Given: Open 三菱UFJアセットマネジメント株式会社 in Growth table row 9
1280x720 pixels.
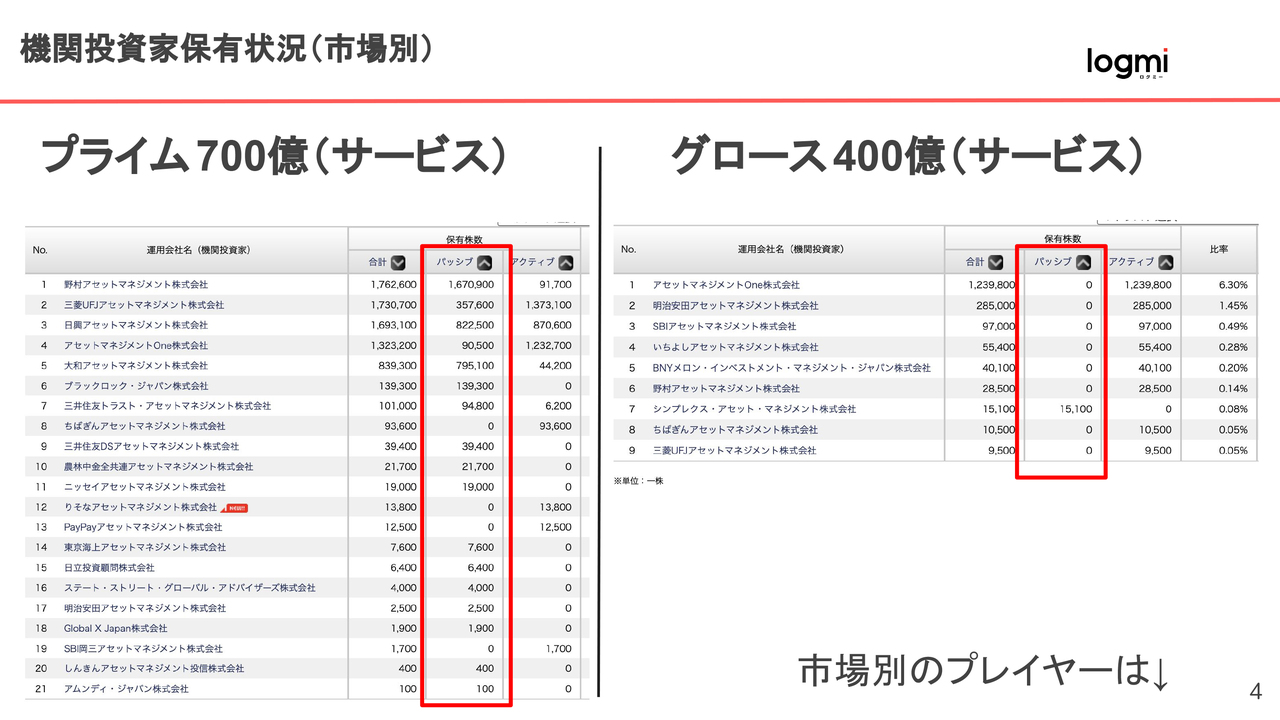Looking at the screenshot, I should click(x=734, y=450).
